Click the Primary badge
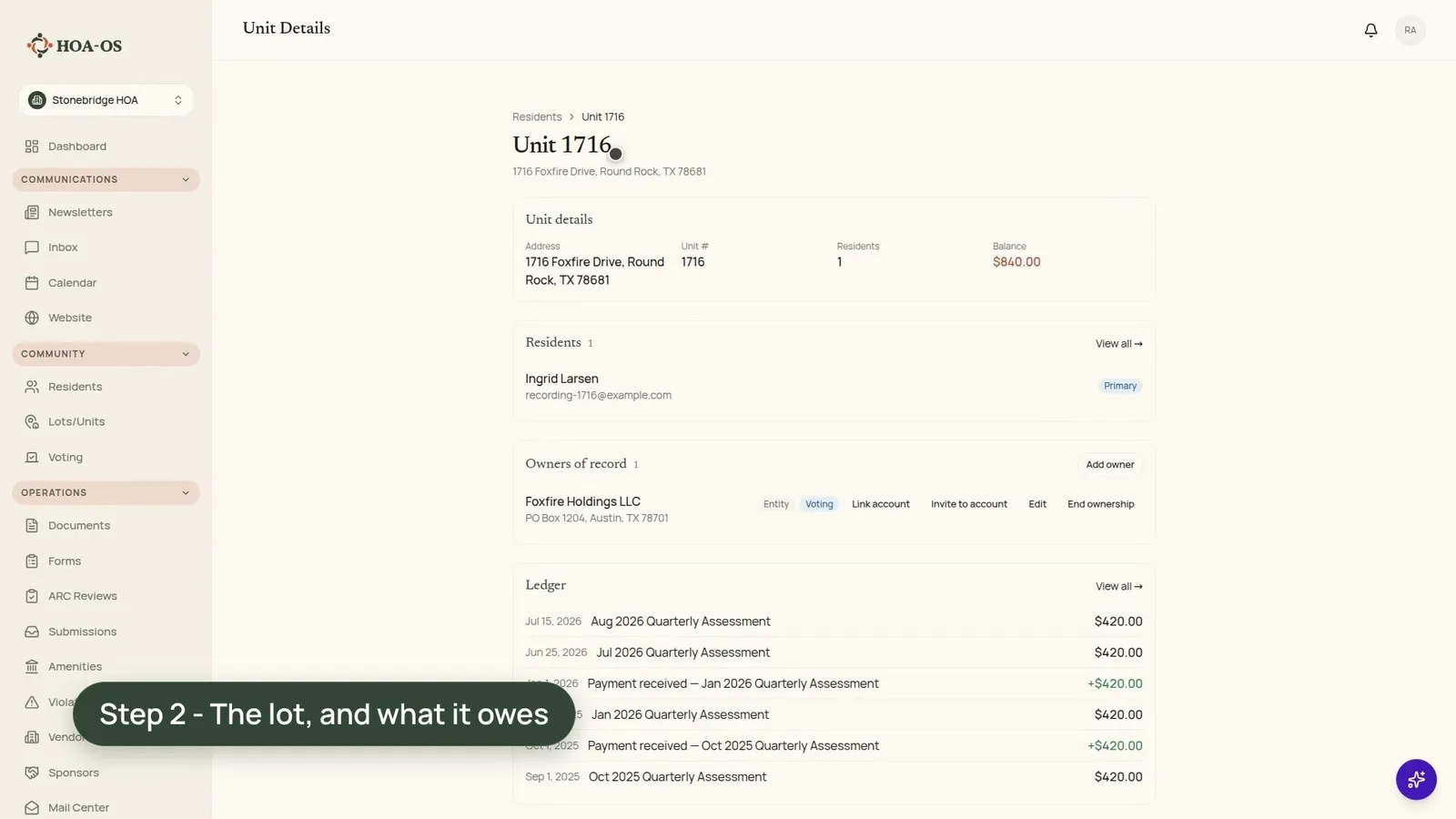 1120,386
